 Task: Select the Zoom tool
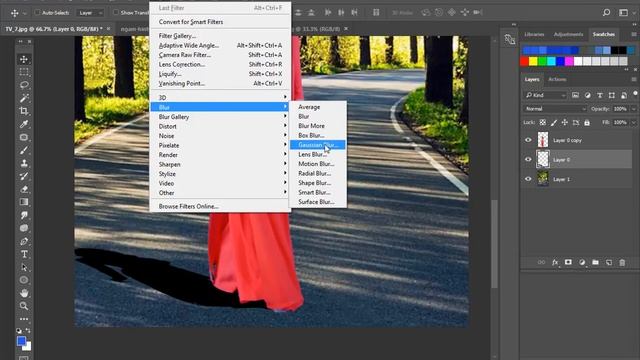24,306
